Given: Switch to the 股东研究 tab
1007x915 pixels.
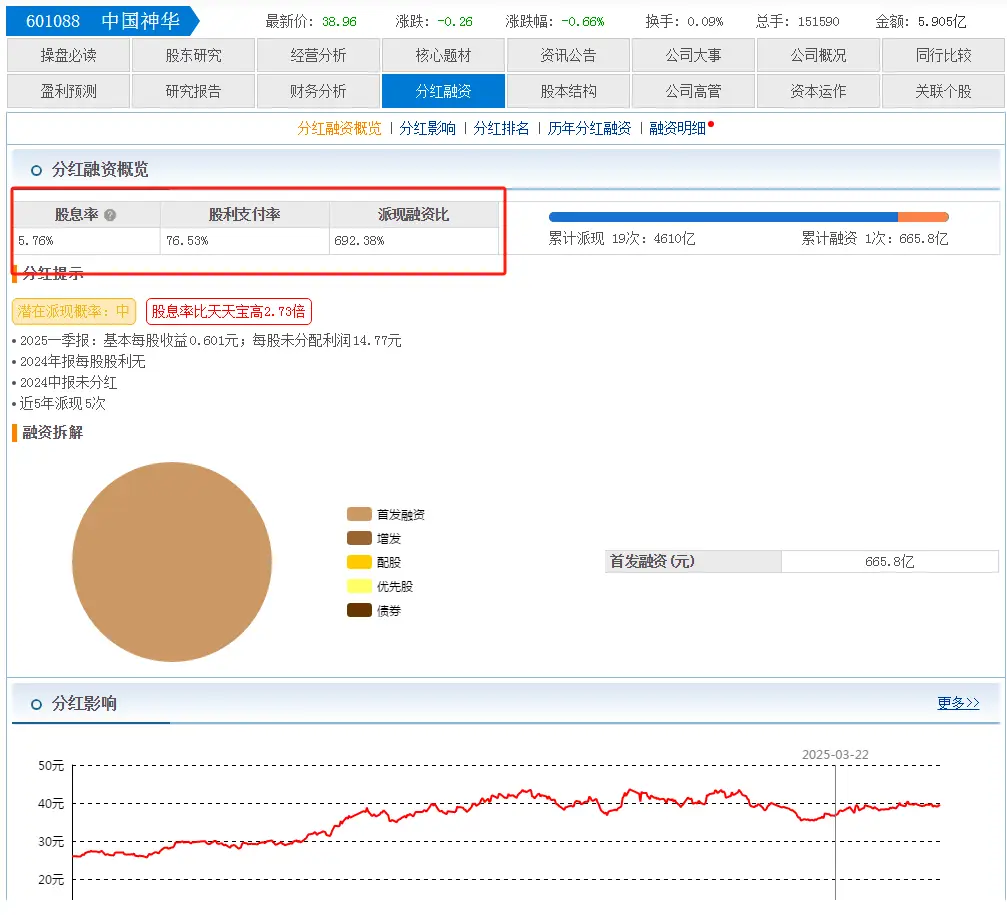Looking at the screenshot, I should click(193, 55).
